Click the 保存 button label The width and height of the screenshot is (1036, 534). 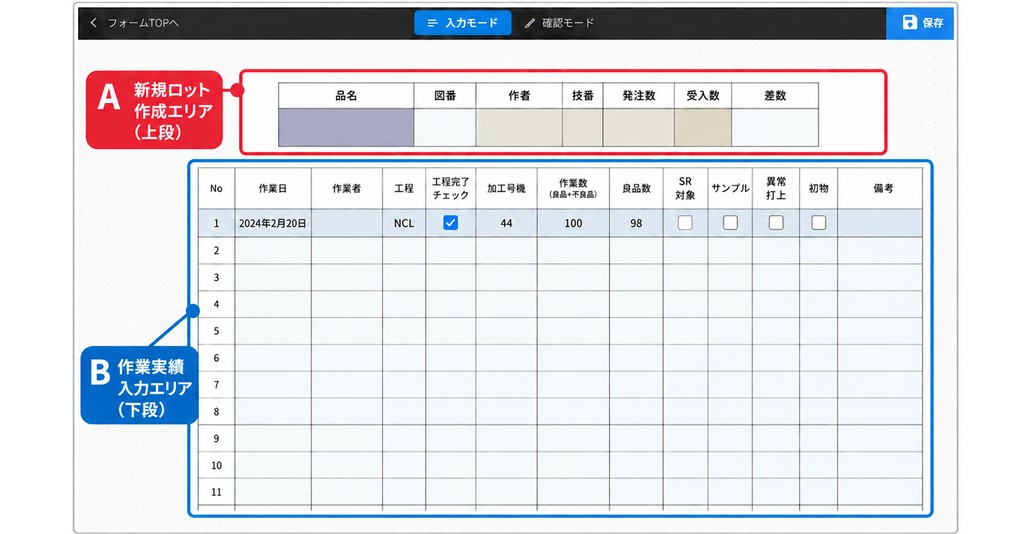(933, 22)
